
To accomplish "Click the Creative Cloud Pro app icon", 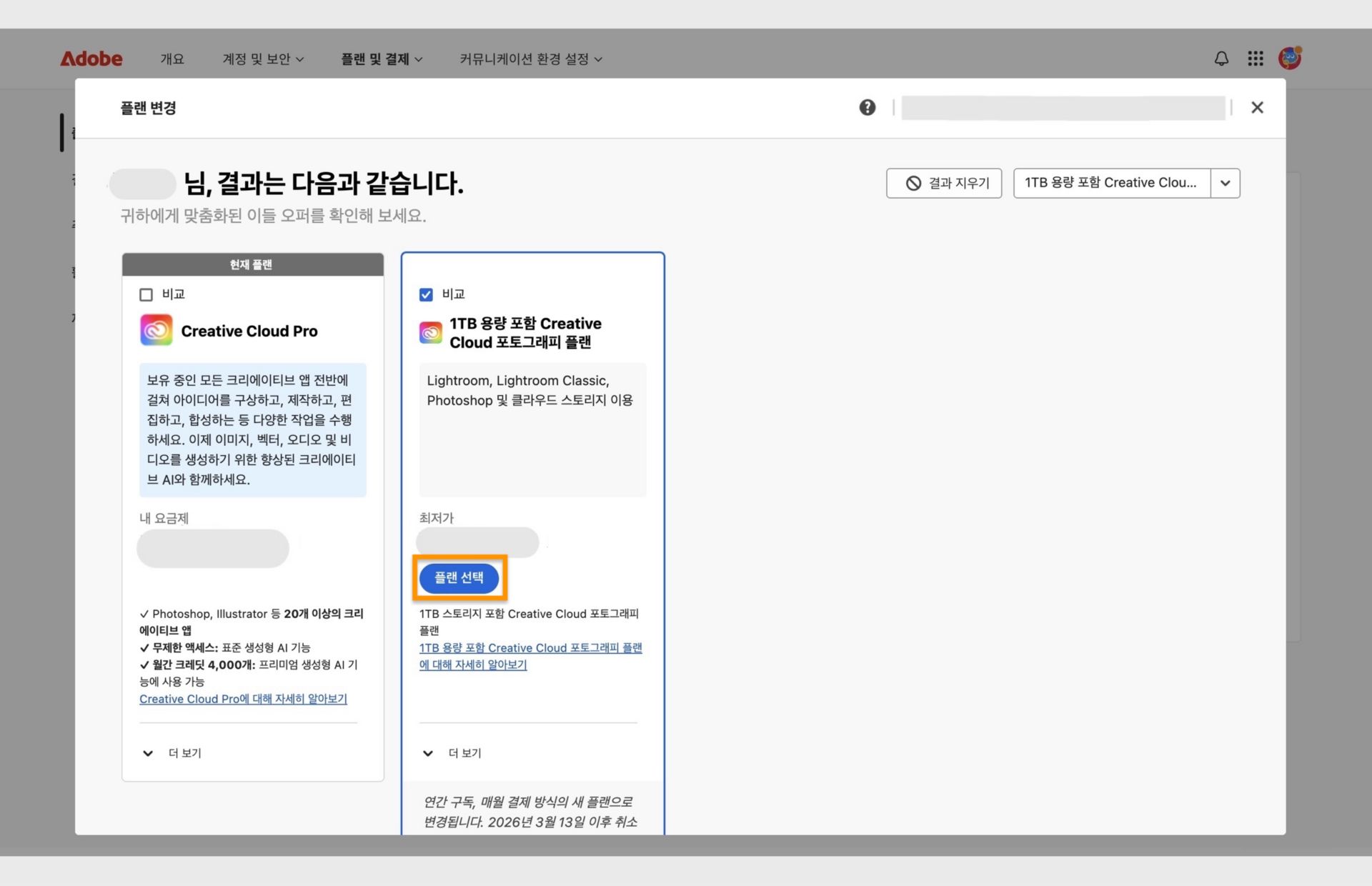I will (x=156, y=330).
